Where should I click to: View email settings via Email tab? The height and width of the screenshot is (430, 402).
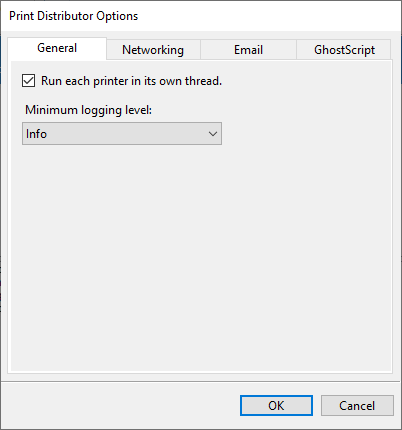click(x=248, y=50)
